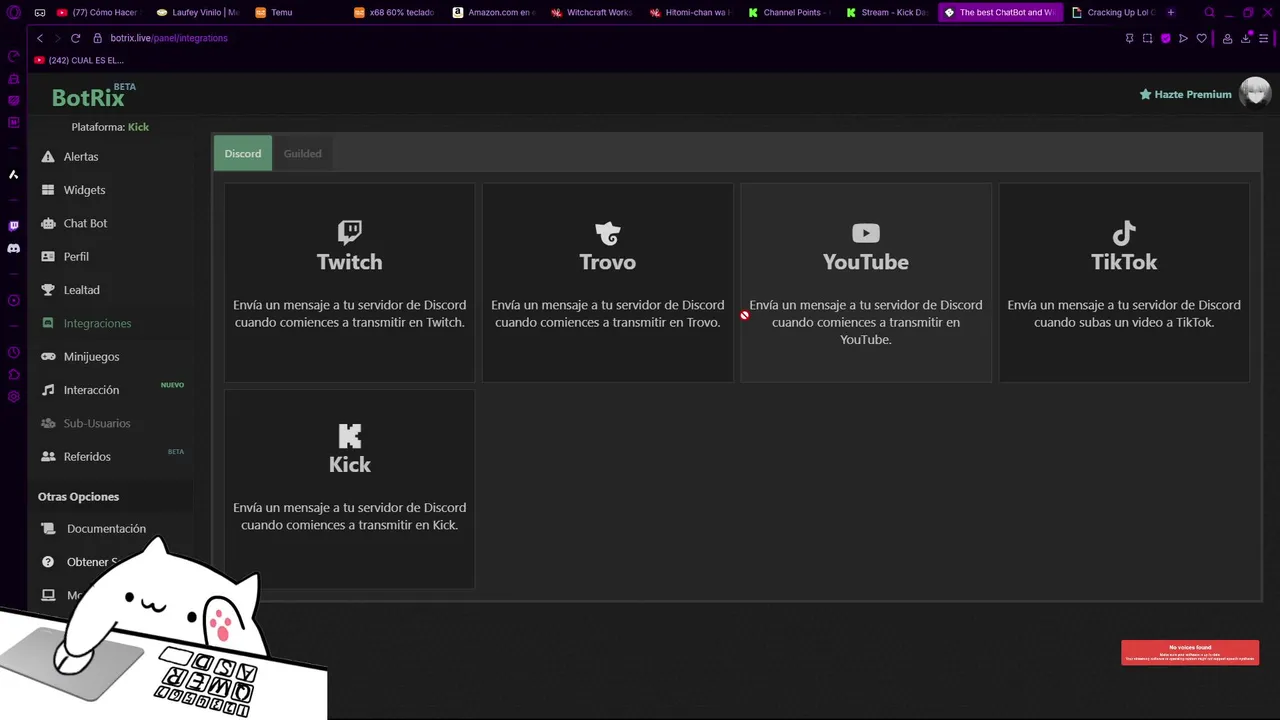The image size is (1280, 720).
Task: Open the user avatar profile picture
Action: tap(1255, 93)
